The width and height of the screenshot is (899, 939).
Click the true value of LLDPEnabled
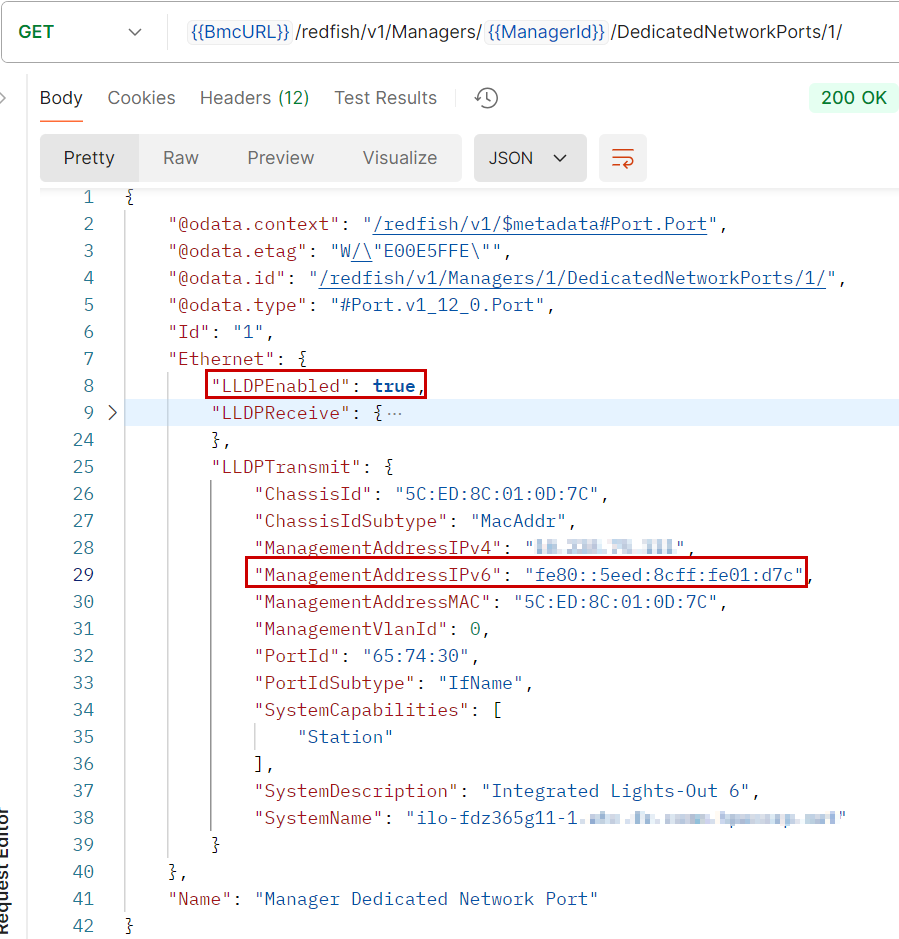[x=393, y=386]
